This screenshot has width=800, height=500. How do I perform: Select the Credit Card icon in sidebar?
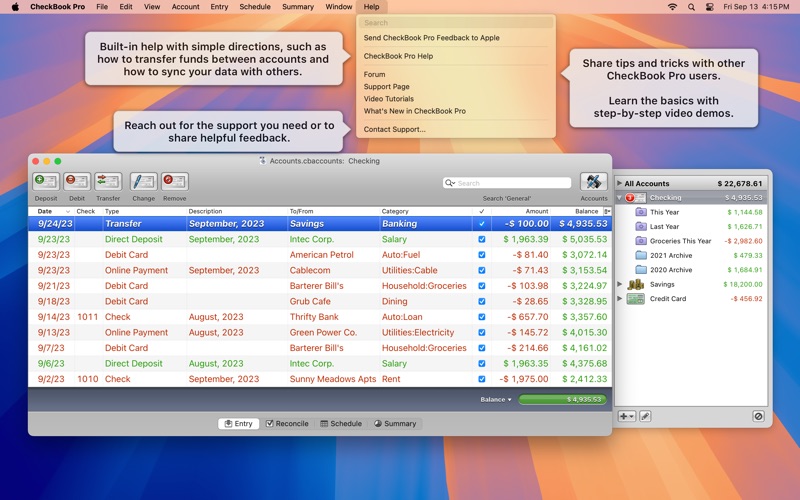click(636, 298)
